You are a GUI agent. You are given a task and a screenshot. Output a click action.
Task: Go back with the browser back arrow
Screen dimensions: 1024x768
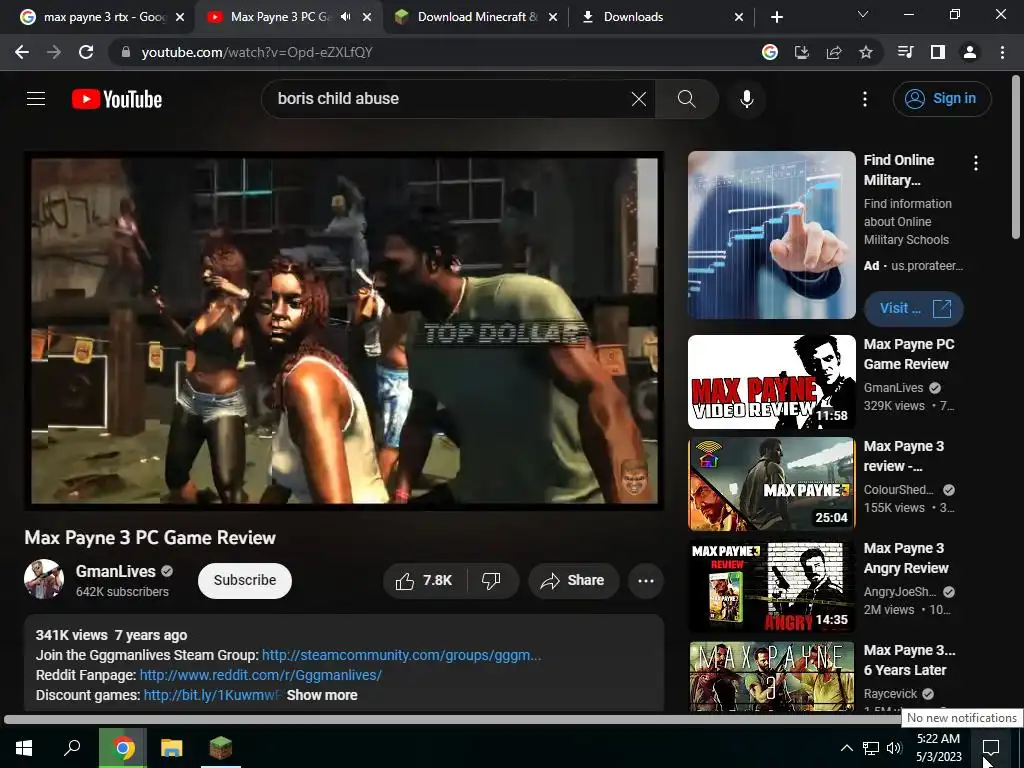(22, 52)
